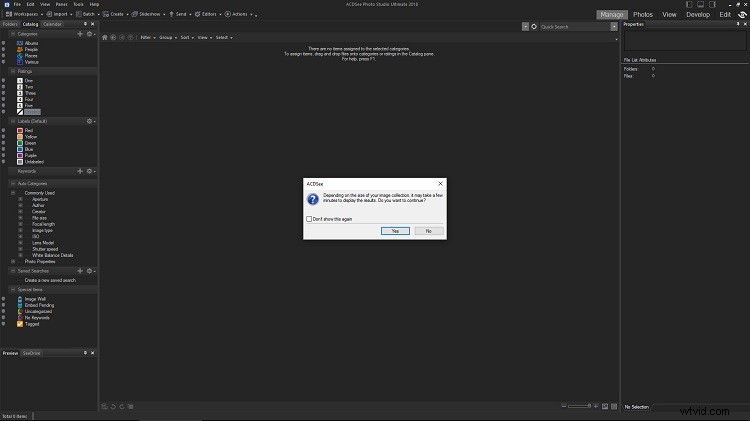Open Saved Searches settings gear

coord(90,271)
